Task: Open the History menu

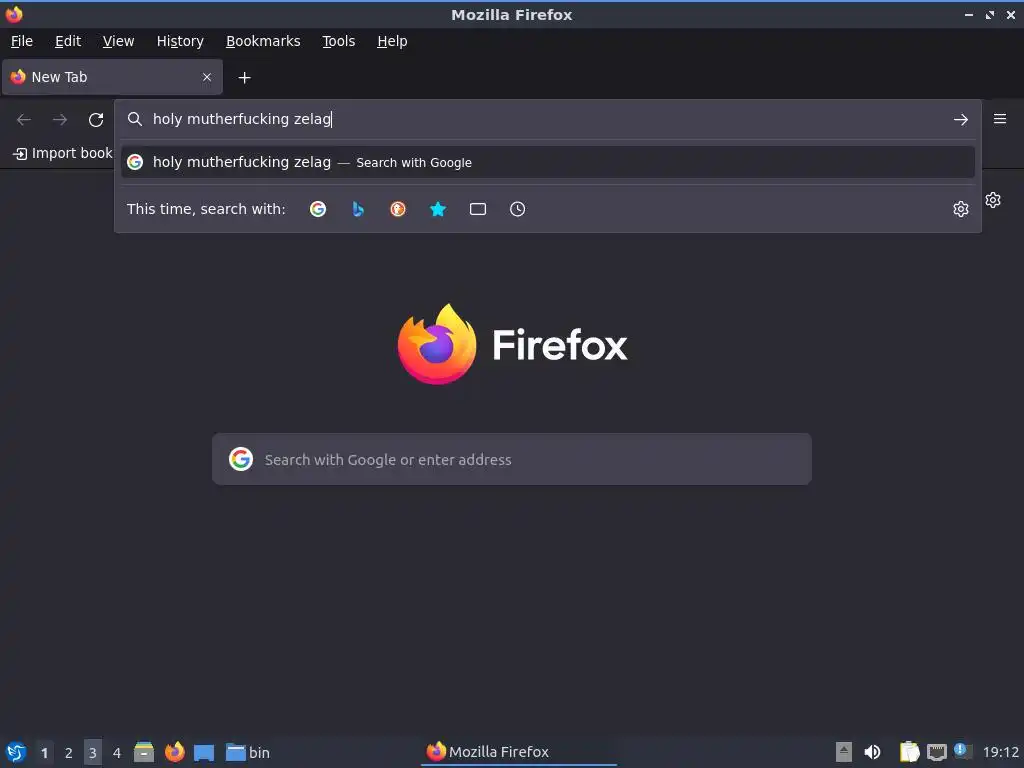Action: pyautogui.click(x=180, y=41)
